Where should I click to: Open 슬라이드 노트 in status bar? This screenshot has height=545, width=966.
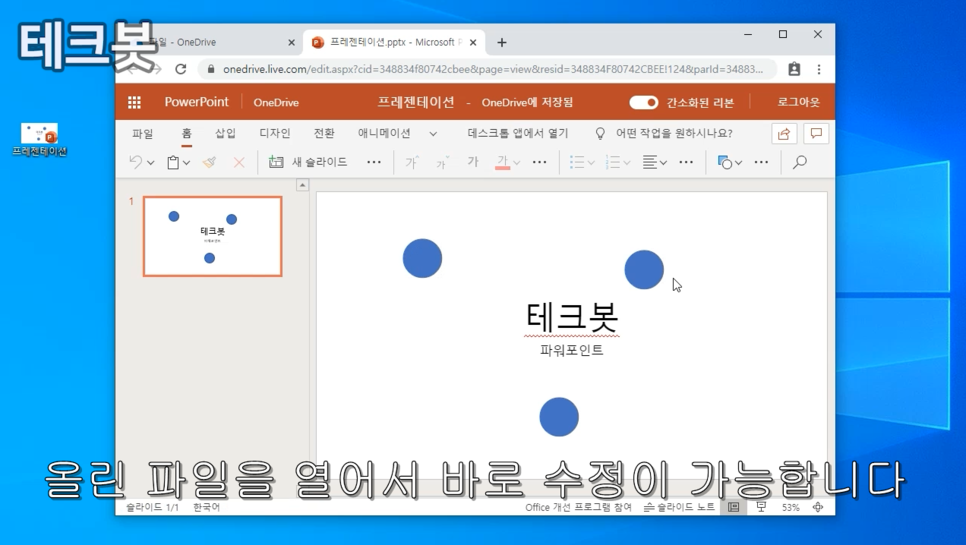pyautogui.click(x=680, y=507)
